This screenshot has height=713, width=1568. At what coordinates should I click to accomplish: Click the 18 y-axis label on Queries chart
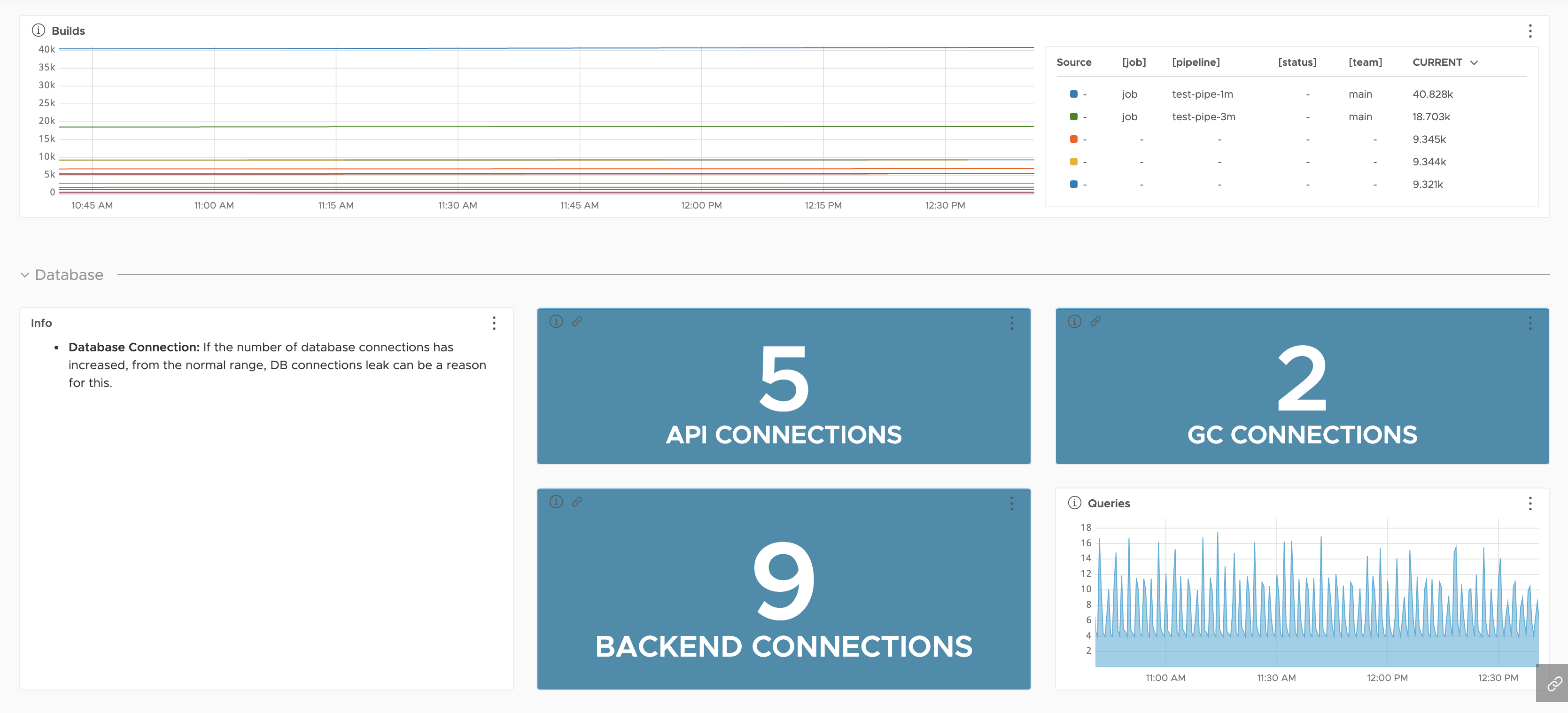click(1086, 527)
